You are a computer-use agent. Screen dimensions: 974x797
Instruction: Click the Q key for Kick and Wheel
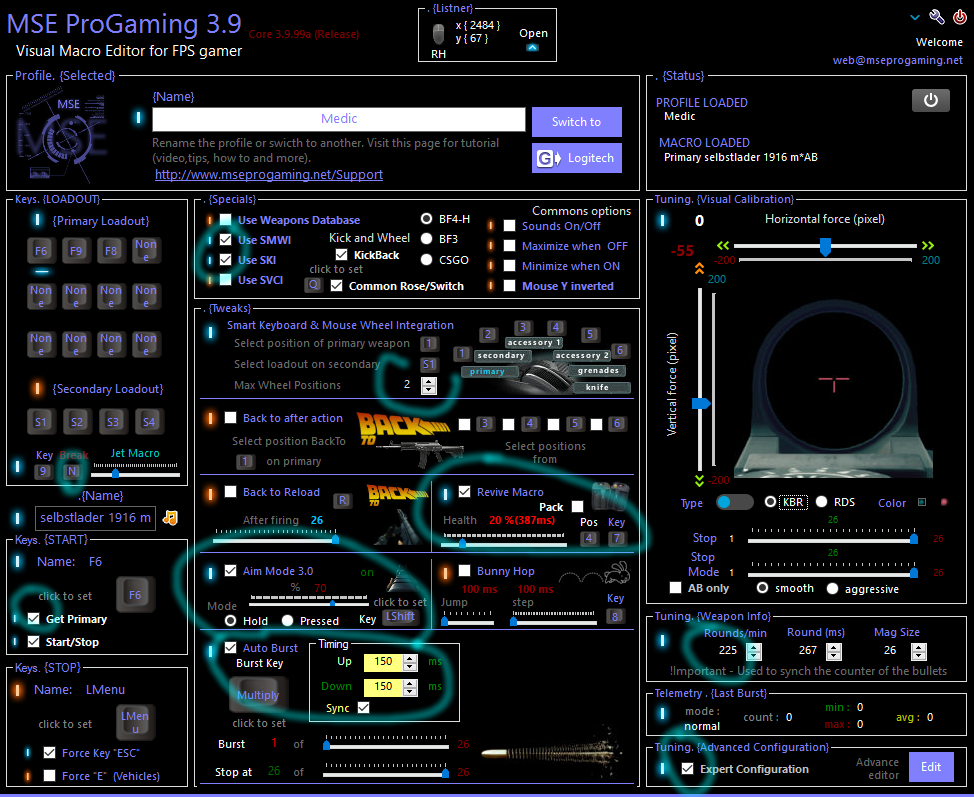point(314,285)
